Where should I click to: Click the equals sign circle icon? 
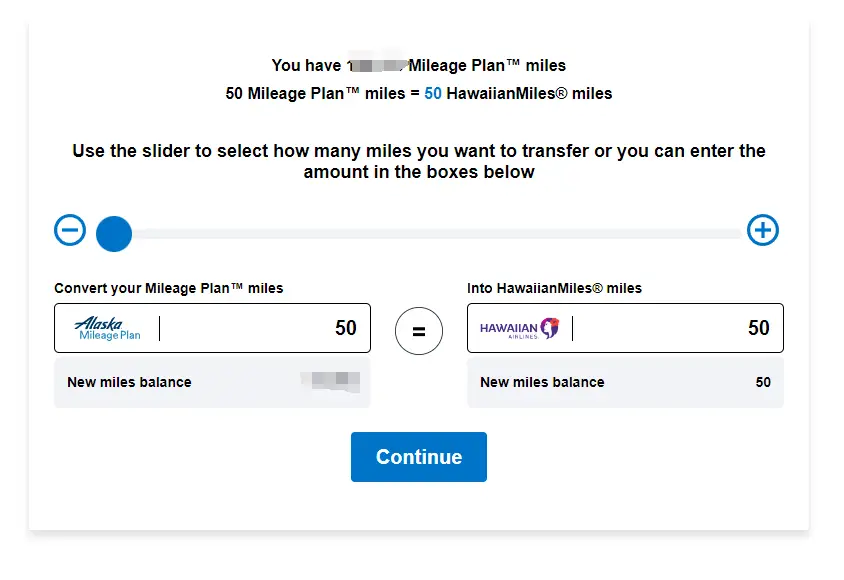click(x=419, y=331)
